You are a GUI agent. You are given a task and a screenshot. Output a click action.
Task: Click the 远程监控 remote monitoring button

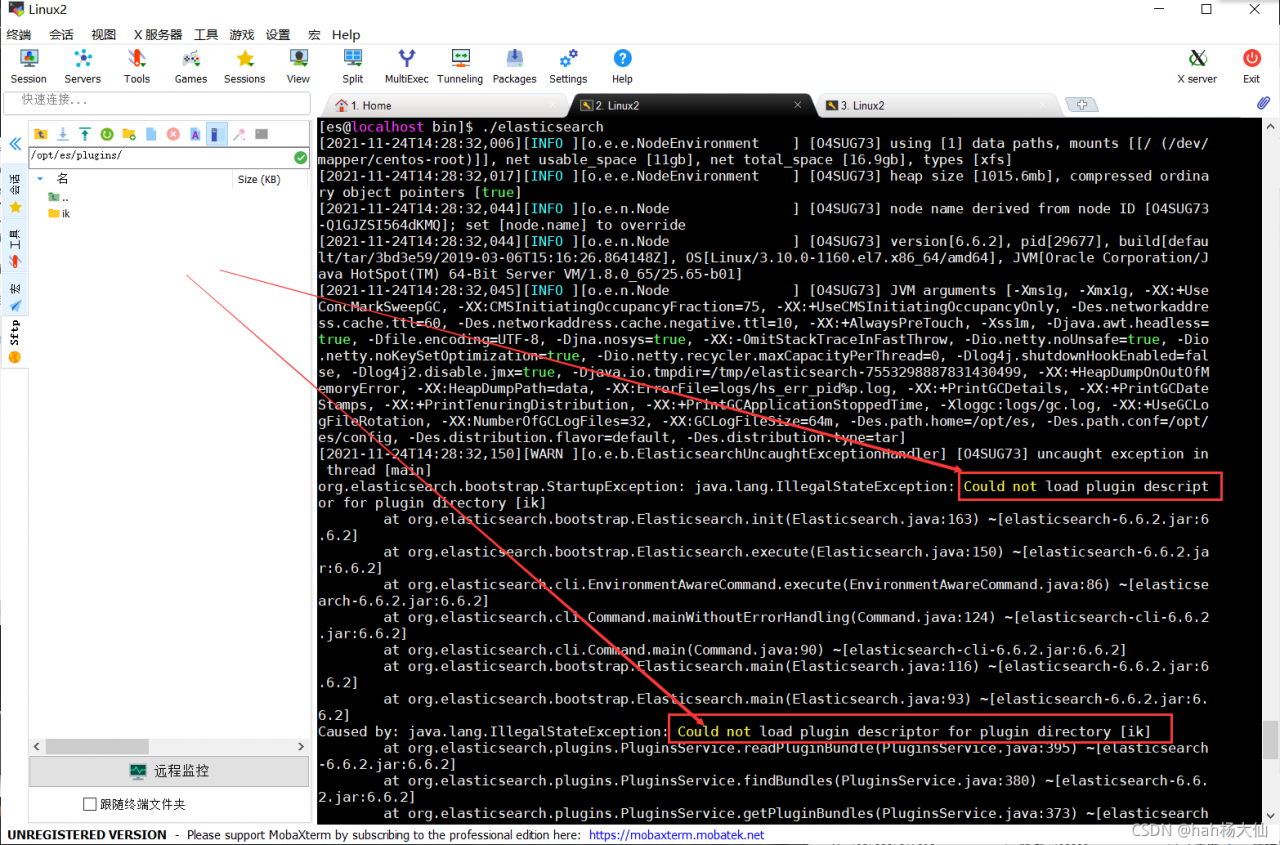click(169, 771)
